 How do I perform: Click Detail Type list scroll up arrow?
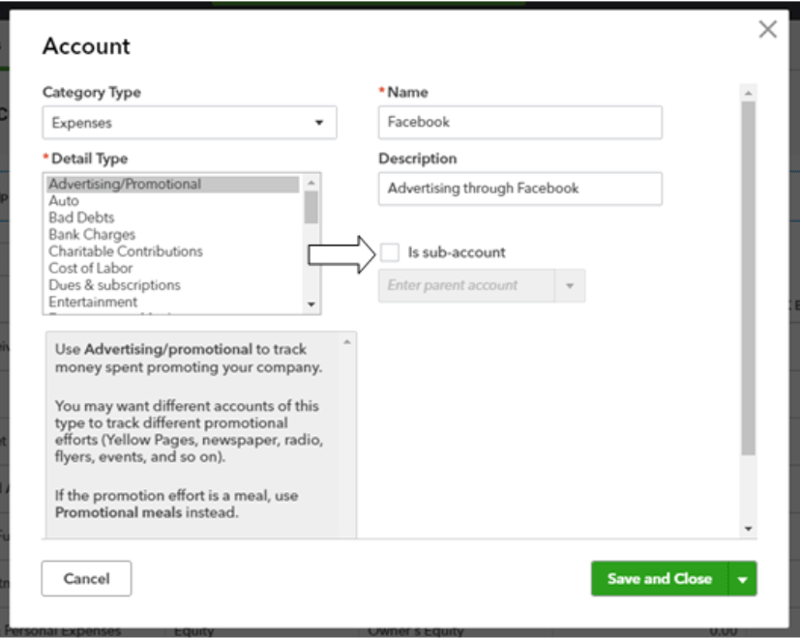tap(311, 182)
